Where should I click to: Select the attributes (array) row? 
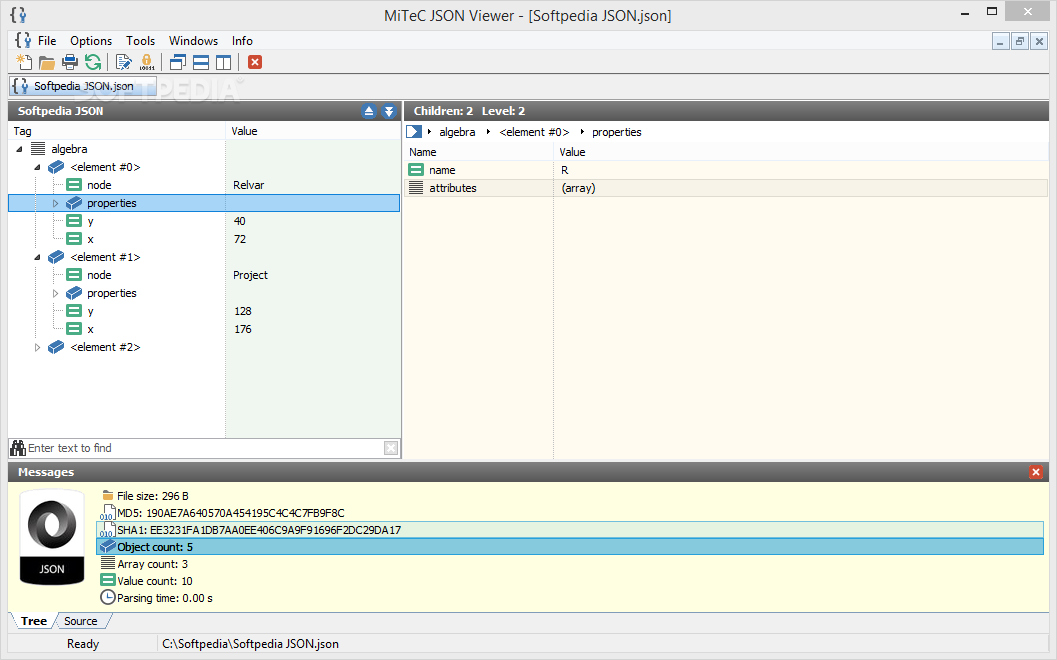coord(726,188)
